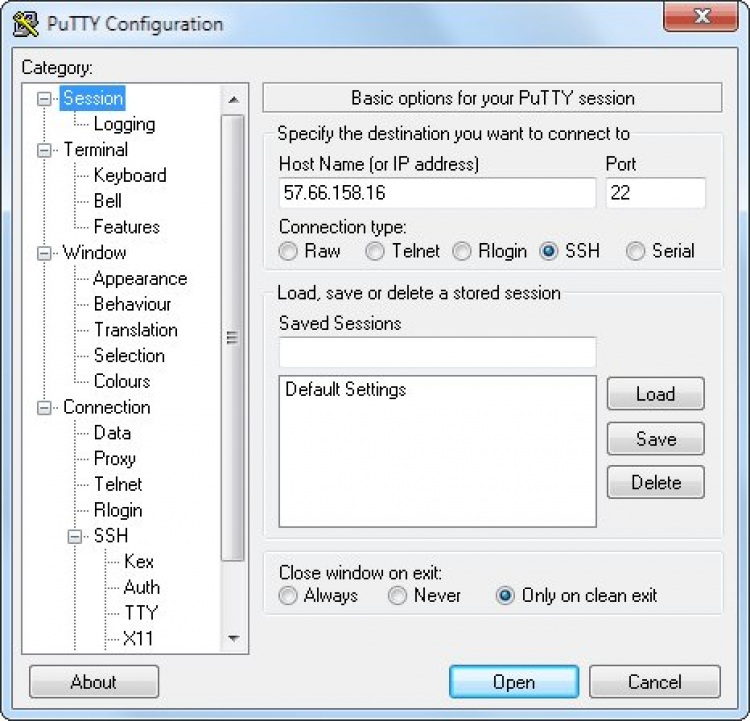
Task: Collapse the SSH subtree node
Action: click(x=74, y=537)
